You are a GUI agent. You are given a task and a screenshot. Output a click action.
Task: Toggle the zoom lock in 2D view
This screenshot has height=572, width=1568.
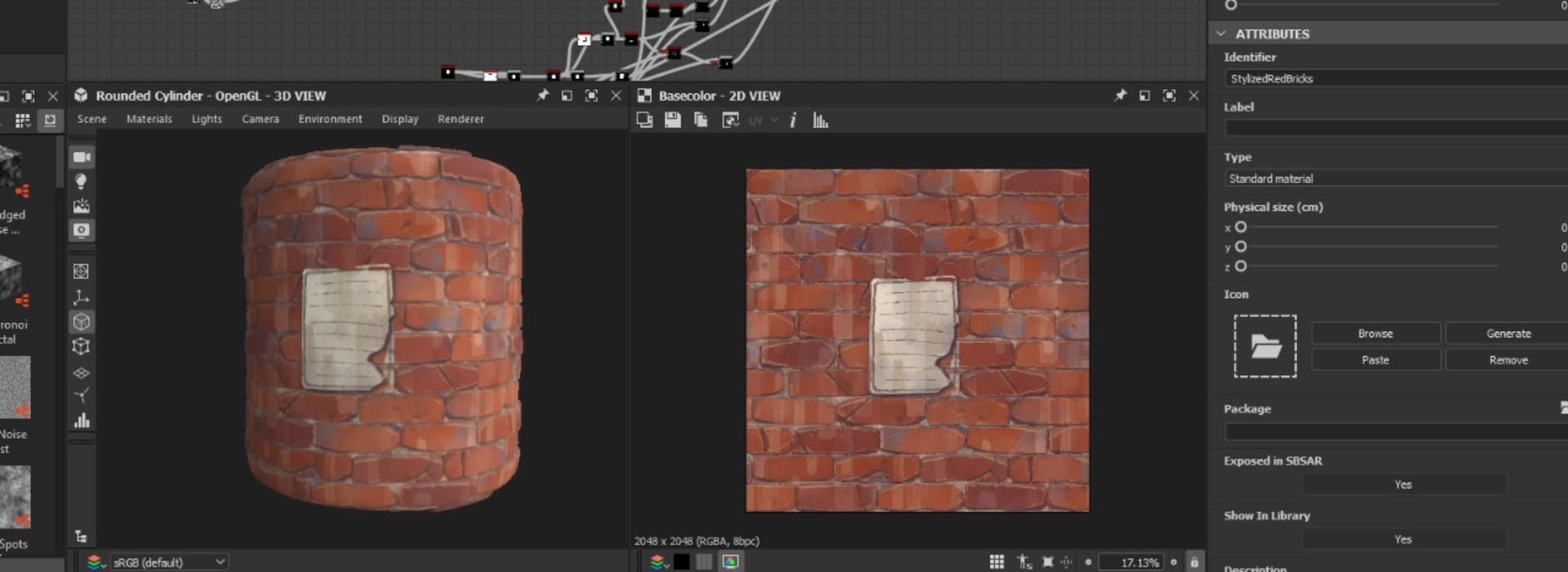coord(1194,562)
